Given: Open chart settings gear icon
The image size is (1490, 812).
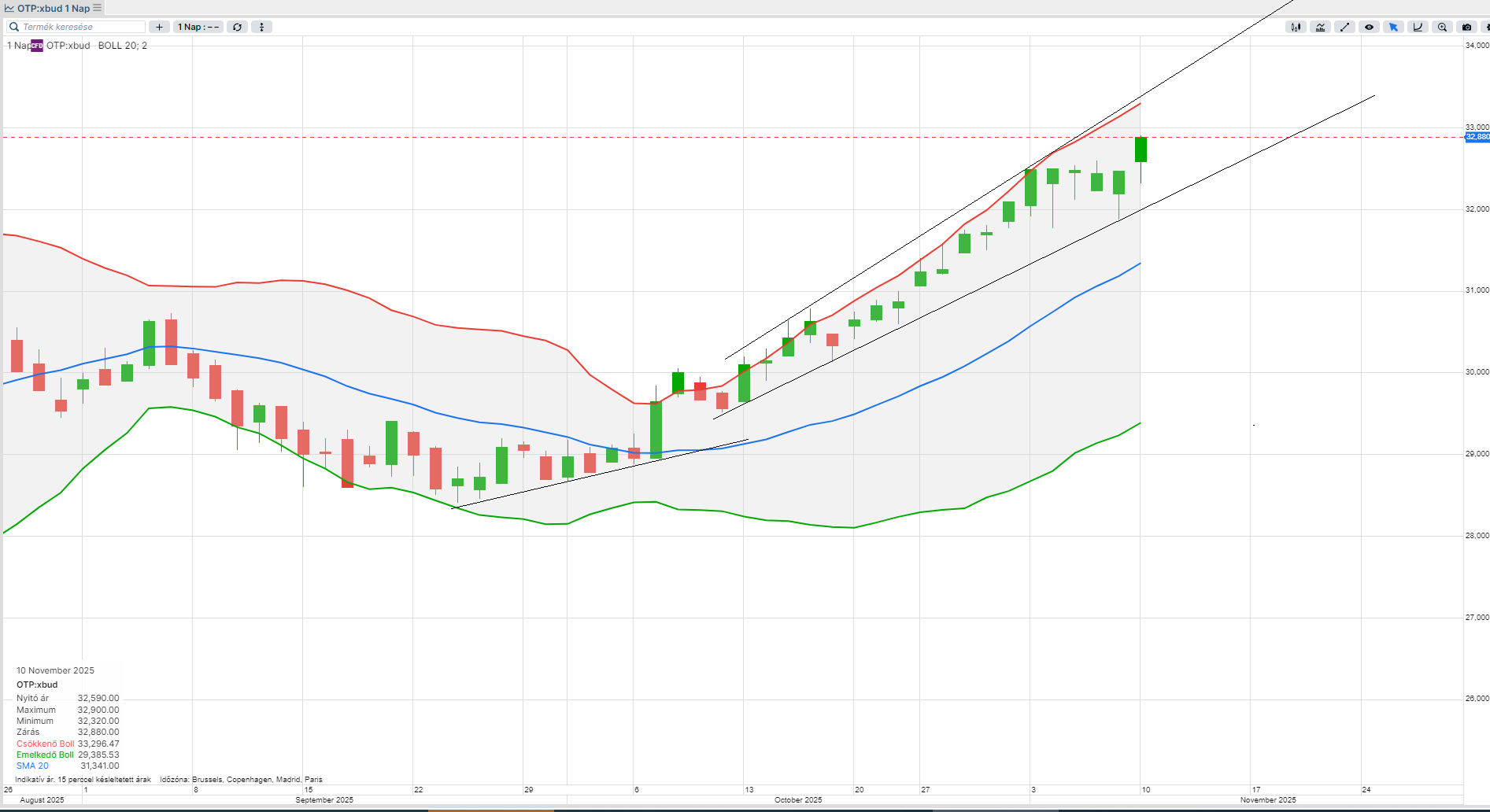Looking at the screenshot, I should click(1486, 27).
